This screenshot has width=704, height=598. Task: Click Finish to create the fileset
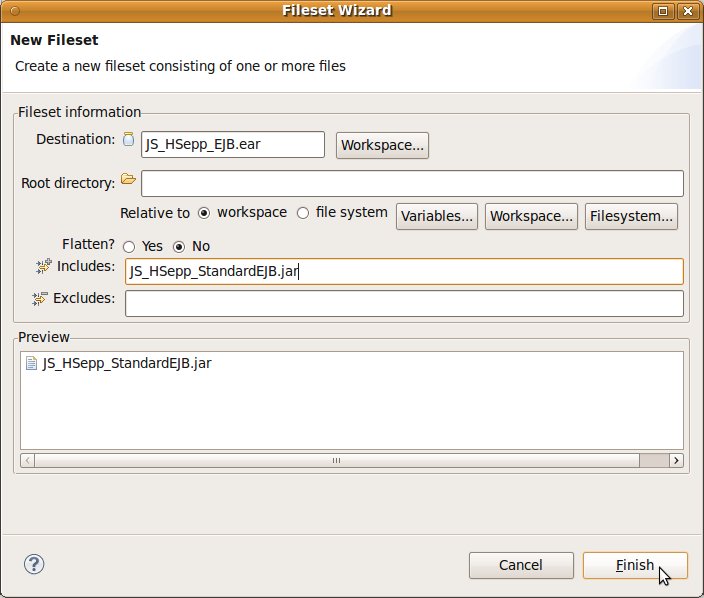click(635, 565)
